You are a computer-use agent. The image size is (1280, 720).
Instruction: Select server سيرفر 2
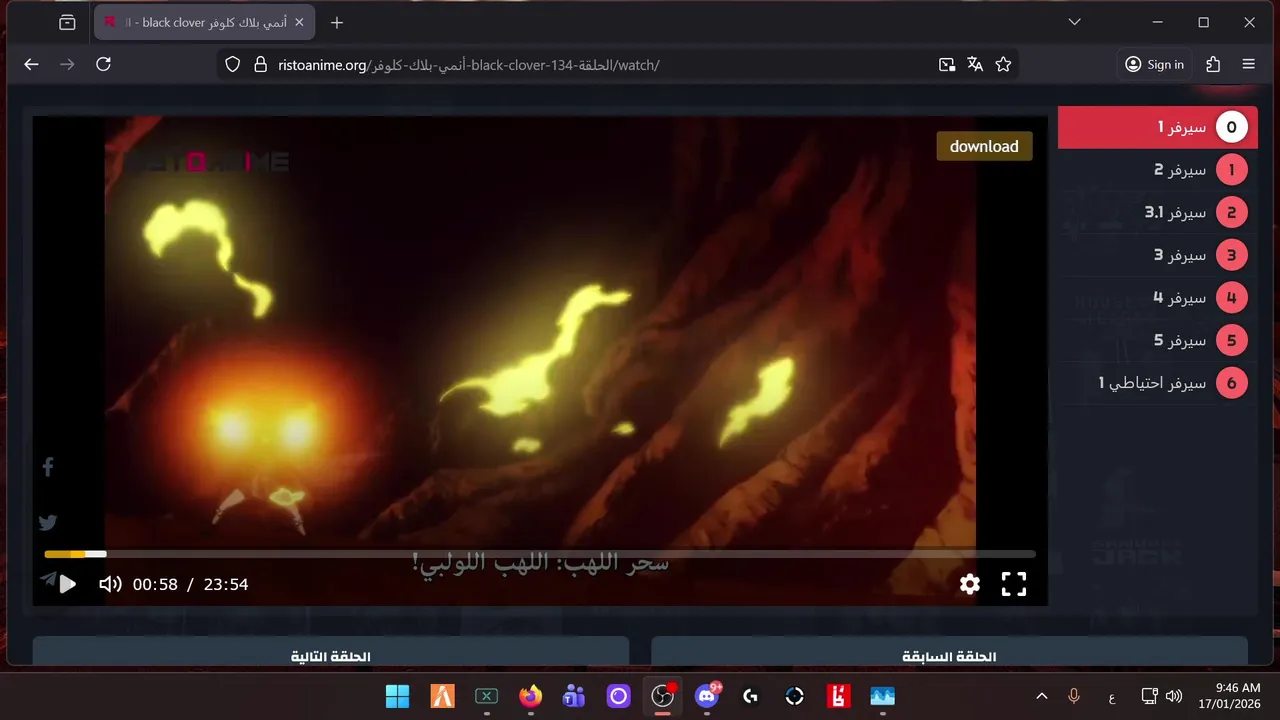(1158, 170)
